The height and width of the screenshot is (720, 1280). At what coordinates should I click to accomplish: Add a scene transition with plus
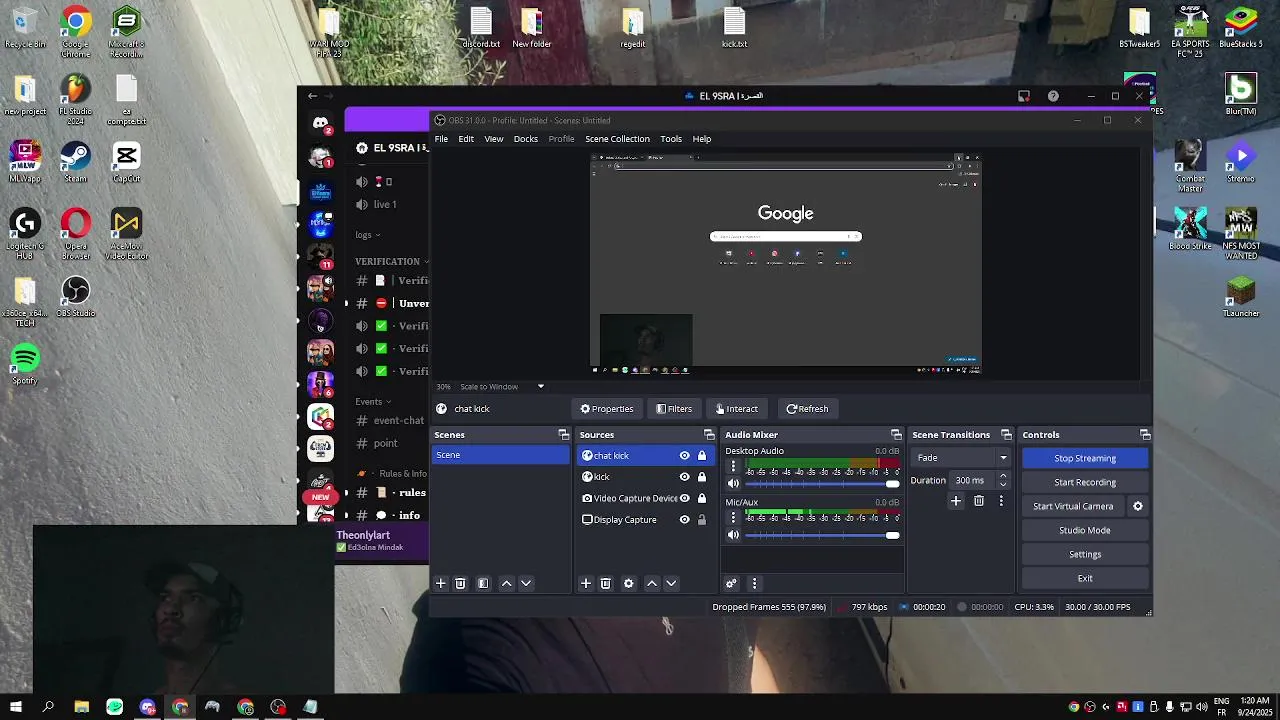tap(956, 501)
